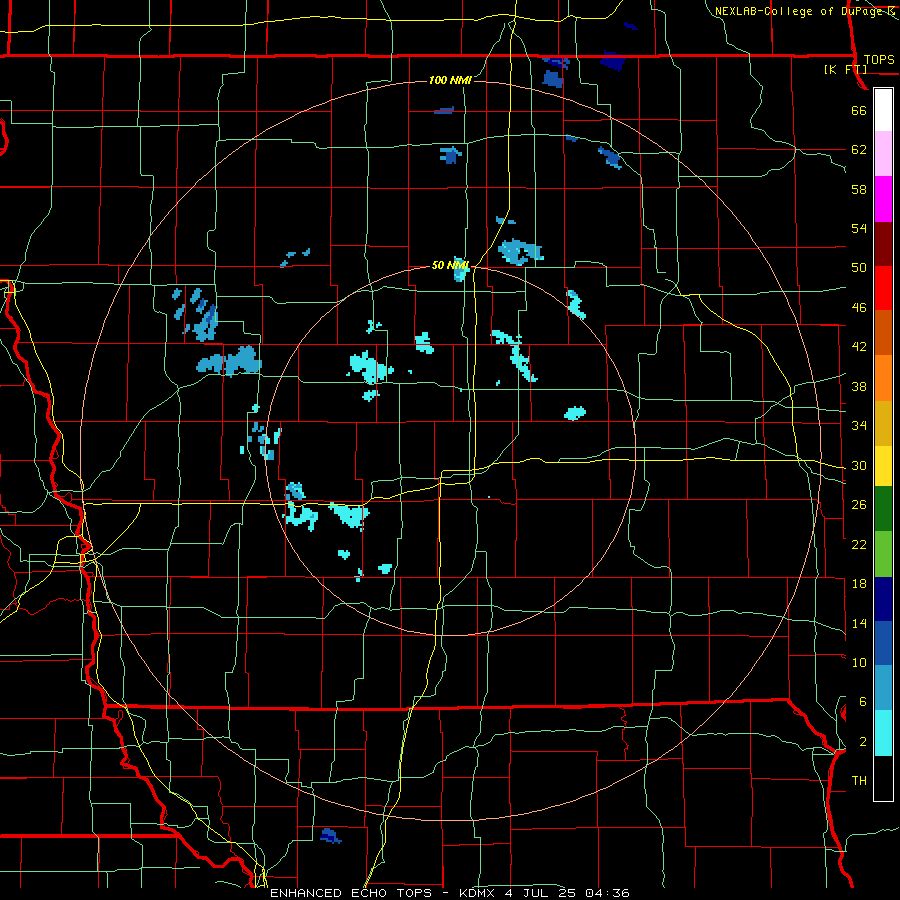Click the light green legend swatch

(883, 554)
